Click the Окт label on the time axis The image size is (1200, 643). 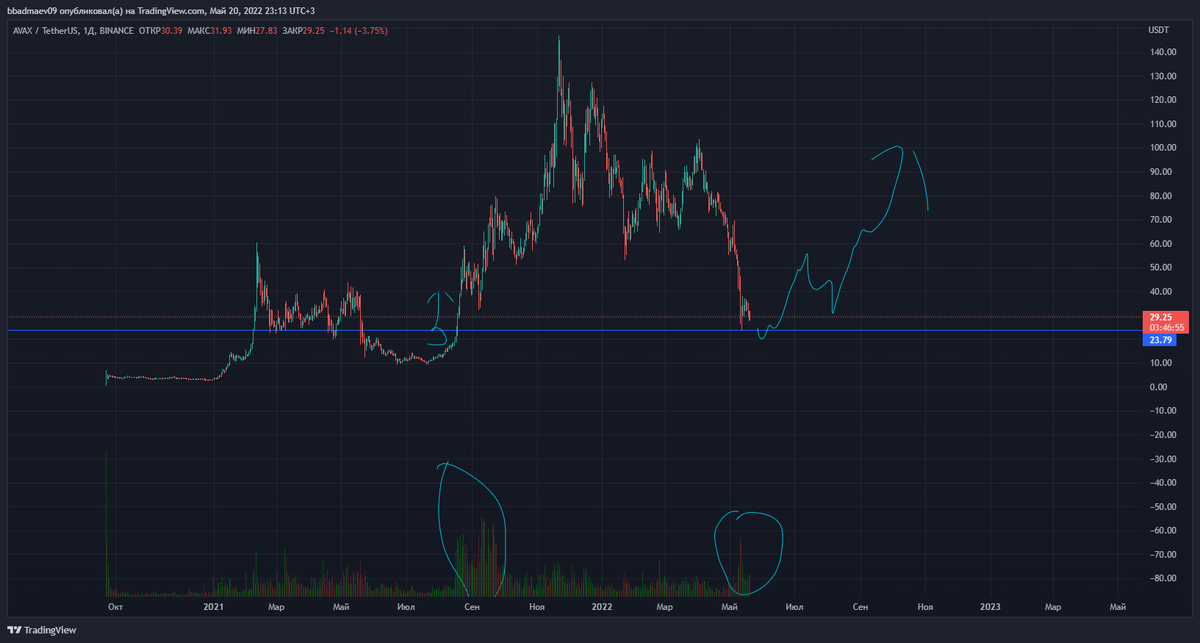click(x=116, y=607)
